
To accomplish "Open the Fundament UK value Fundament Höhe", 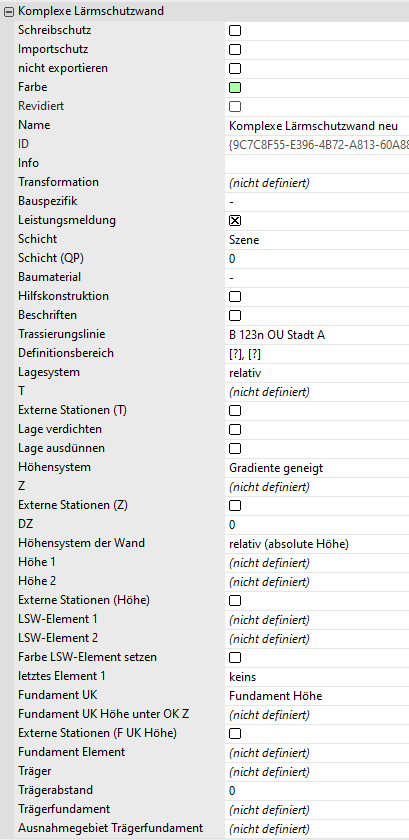I will [317, 696].
